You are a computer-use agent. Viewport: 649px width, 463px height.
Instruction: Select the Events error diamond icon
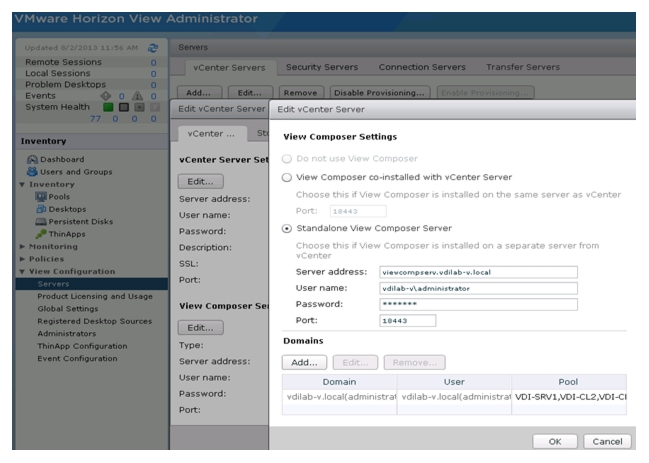pos(106,96)
